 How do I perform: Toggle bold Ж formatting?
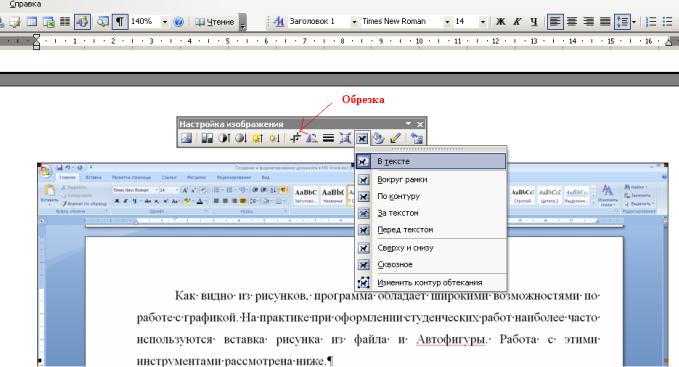[500, 22]
